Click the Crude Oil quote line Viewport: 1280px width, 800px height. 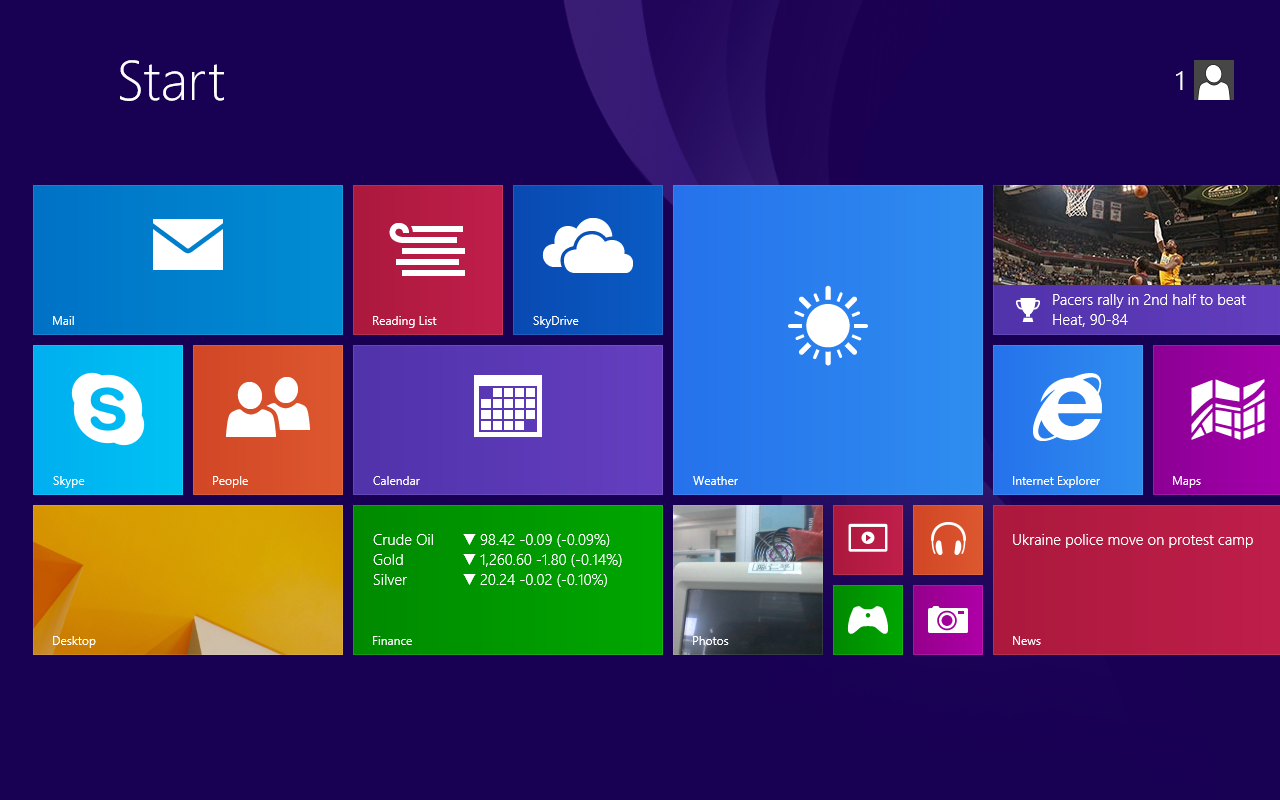click(x=491, y=540)
